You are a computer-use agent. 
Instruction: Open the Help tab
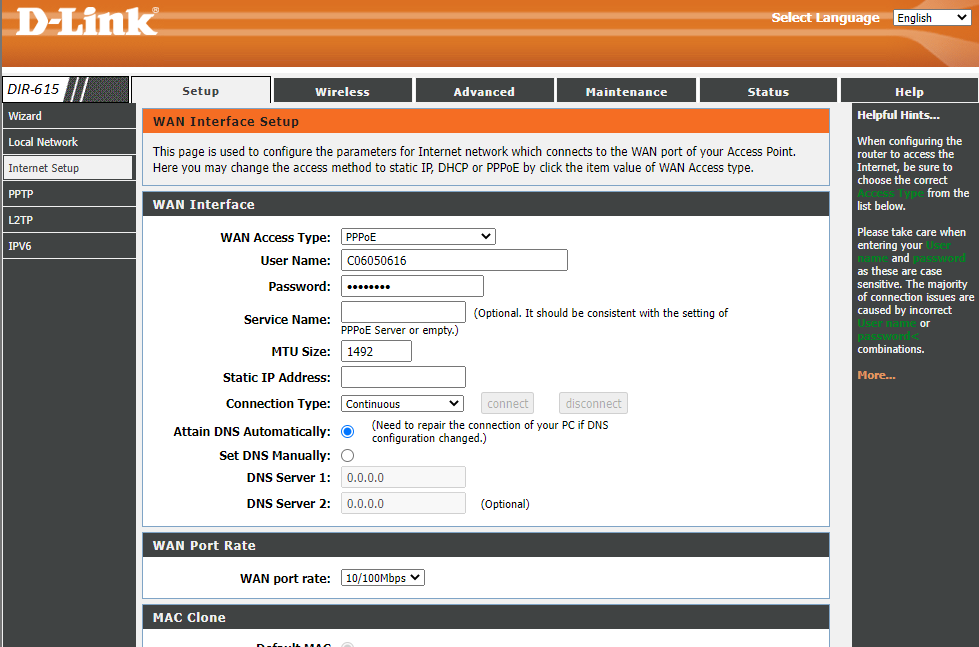coord(909,91)
